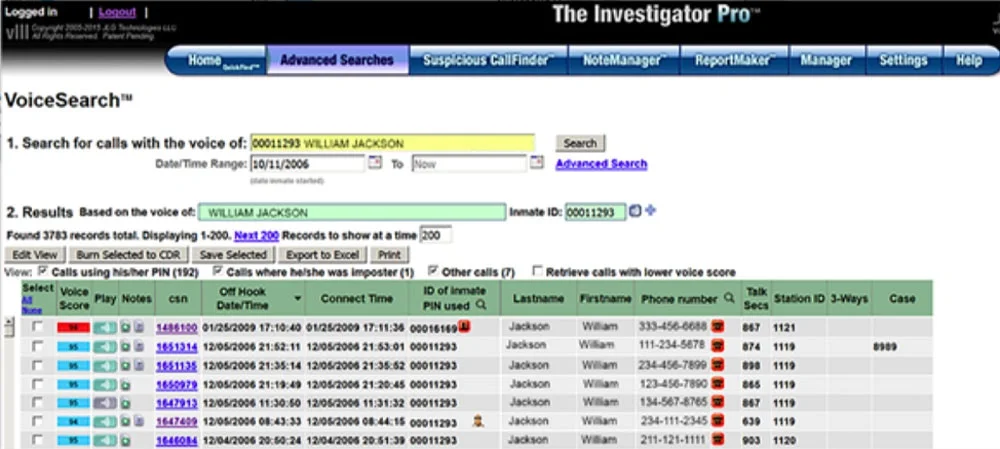Click the Next 200 link

tap(256, 235)
